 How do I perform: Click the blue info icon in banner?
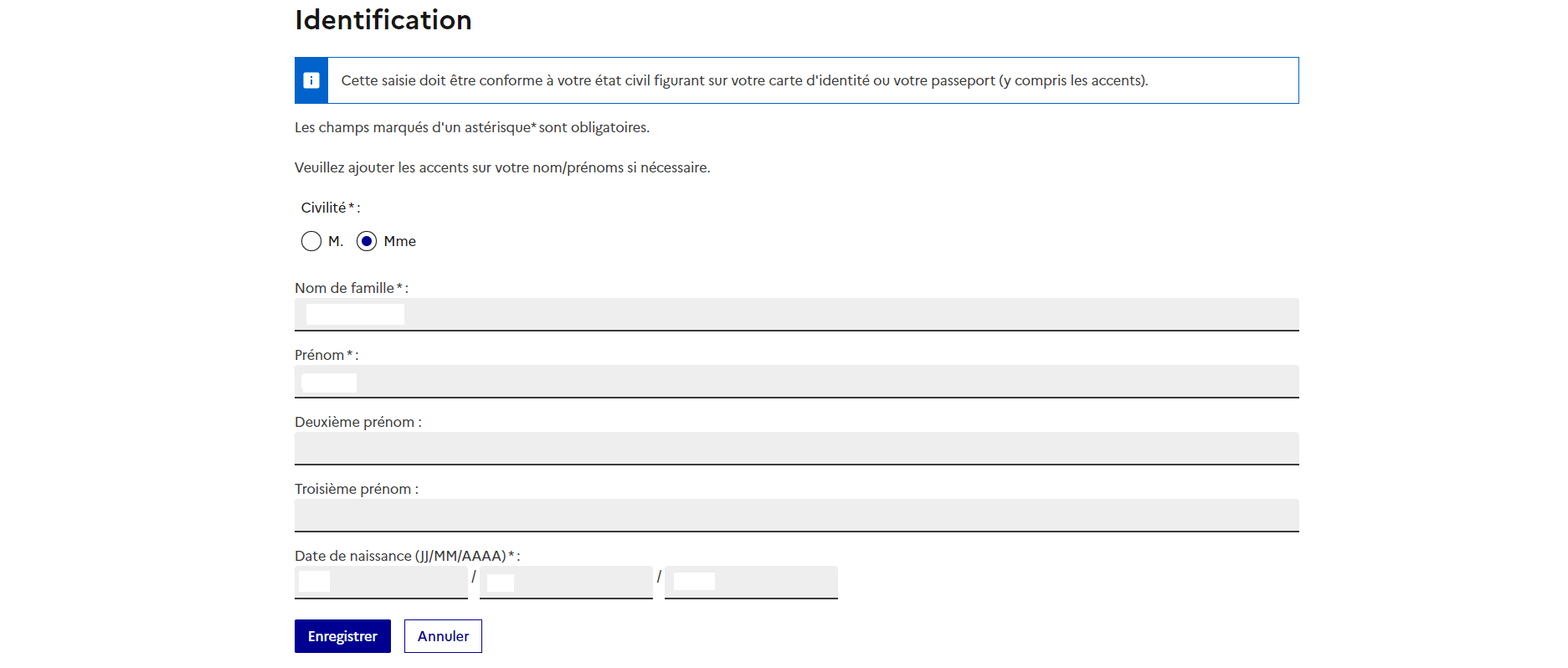(x=311, y=80)
